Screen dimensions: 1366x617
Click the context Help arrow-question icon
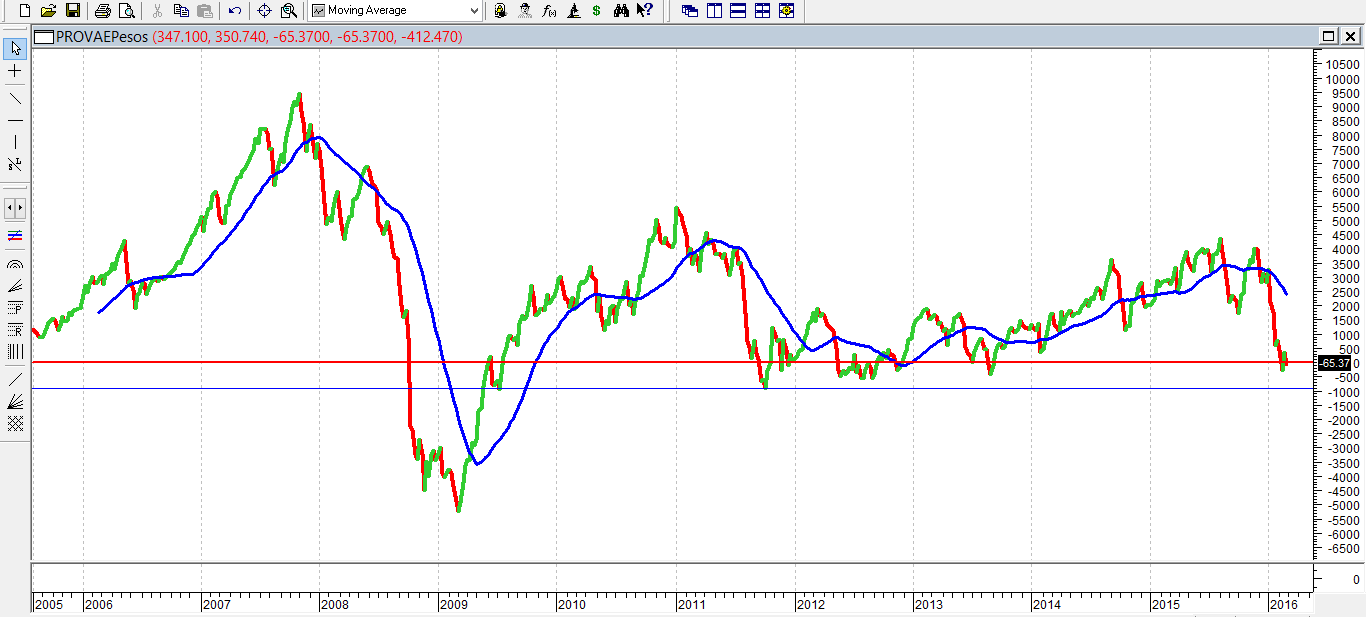click(x=645, y=10)
